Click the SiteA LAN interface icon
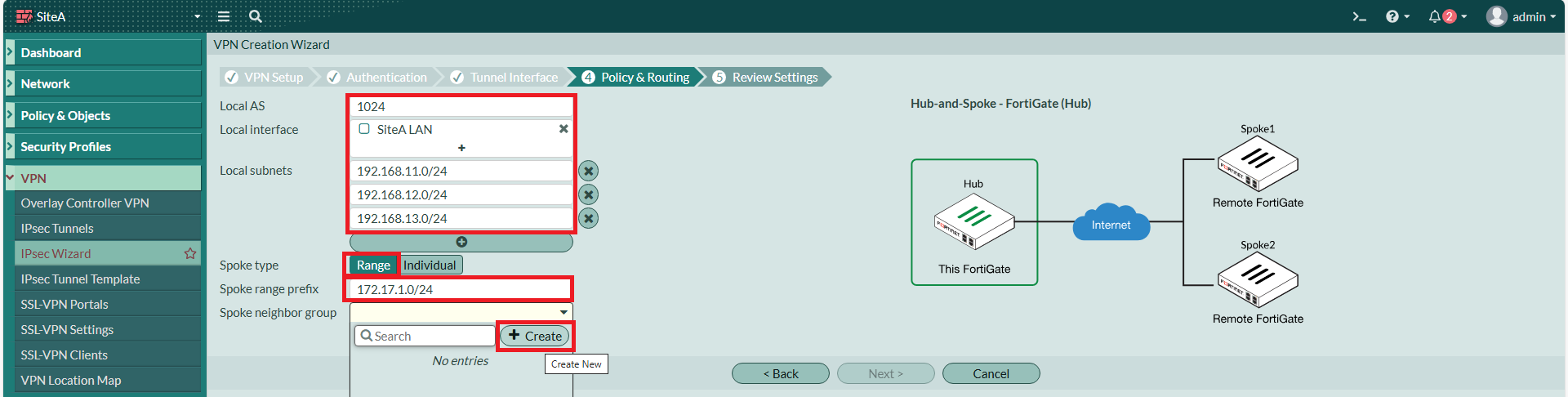This screenshot has height=397, width=1568. (x=364, y=129)
